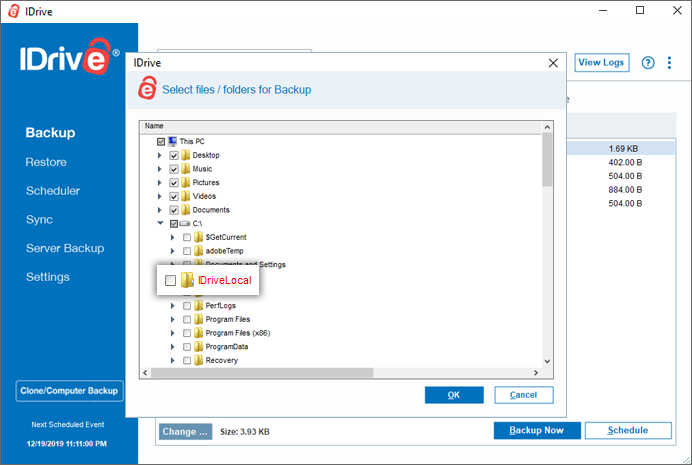The width and height of the screenshot is (692, 465).
Task: Click the Backup Now button
Action: point(537,430)
